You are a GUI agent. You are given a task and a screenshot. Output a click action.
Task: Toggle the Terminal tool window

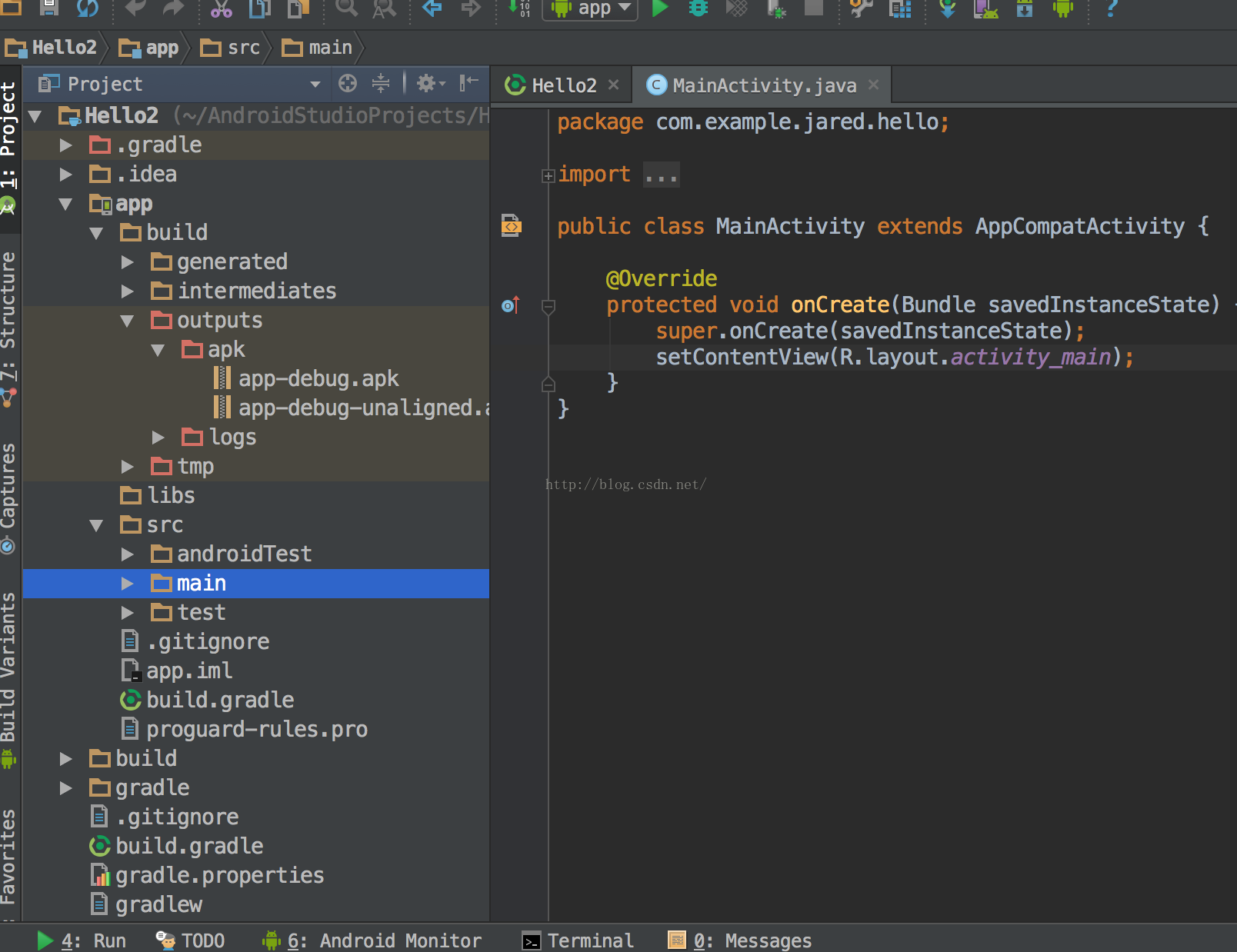coord(578,940)
